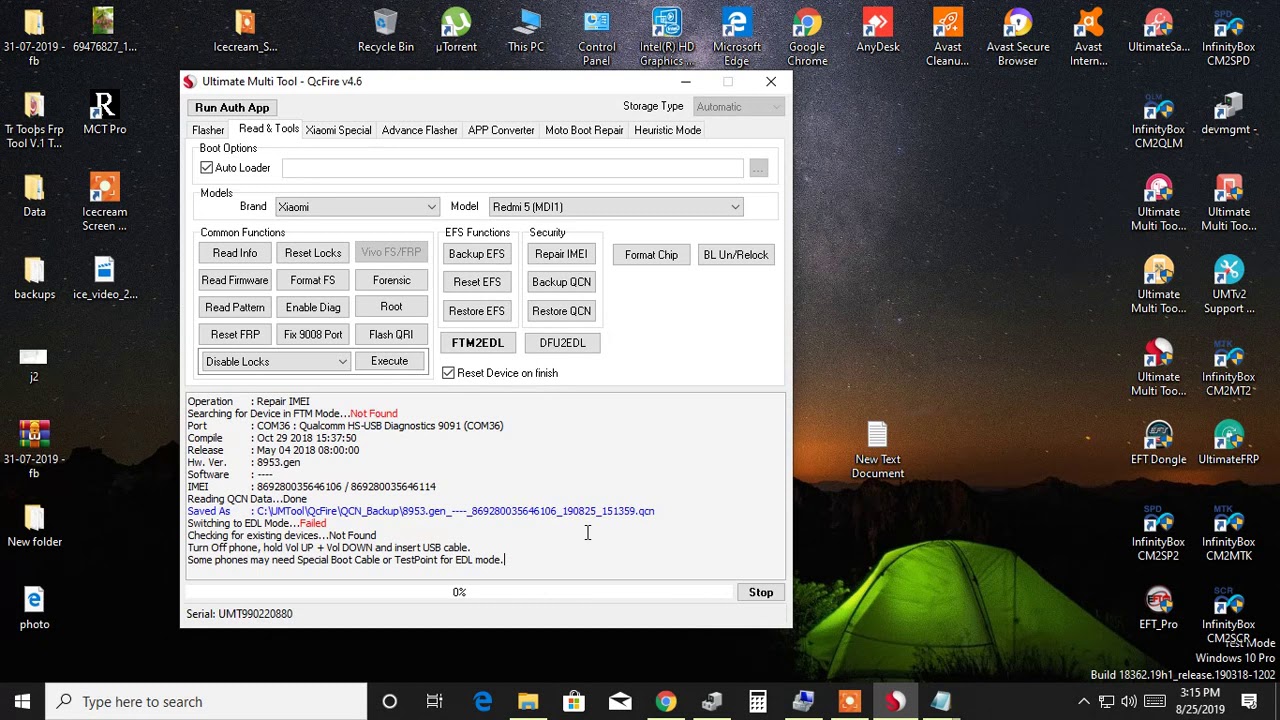The width and height of the screenshot is (1280, 720).
Task: Click the Read Info button
Action: pos(235,253)
